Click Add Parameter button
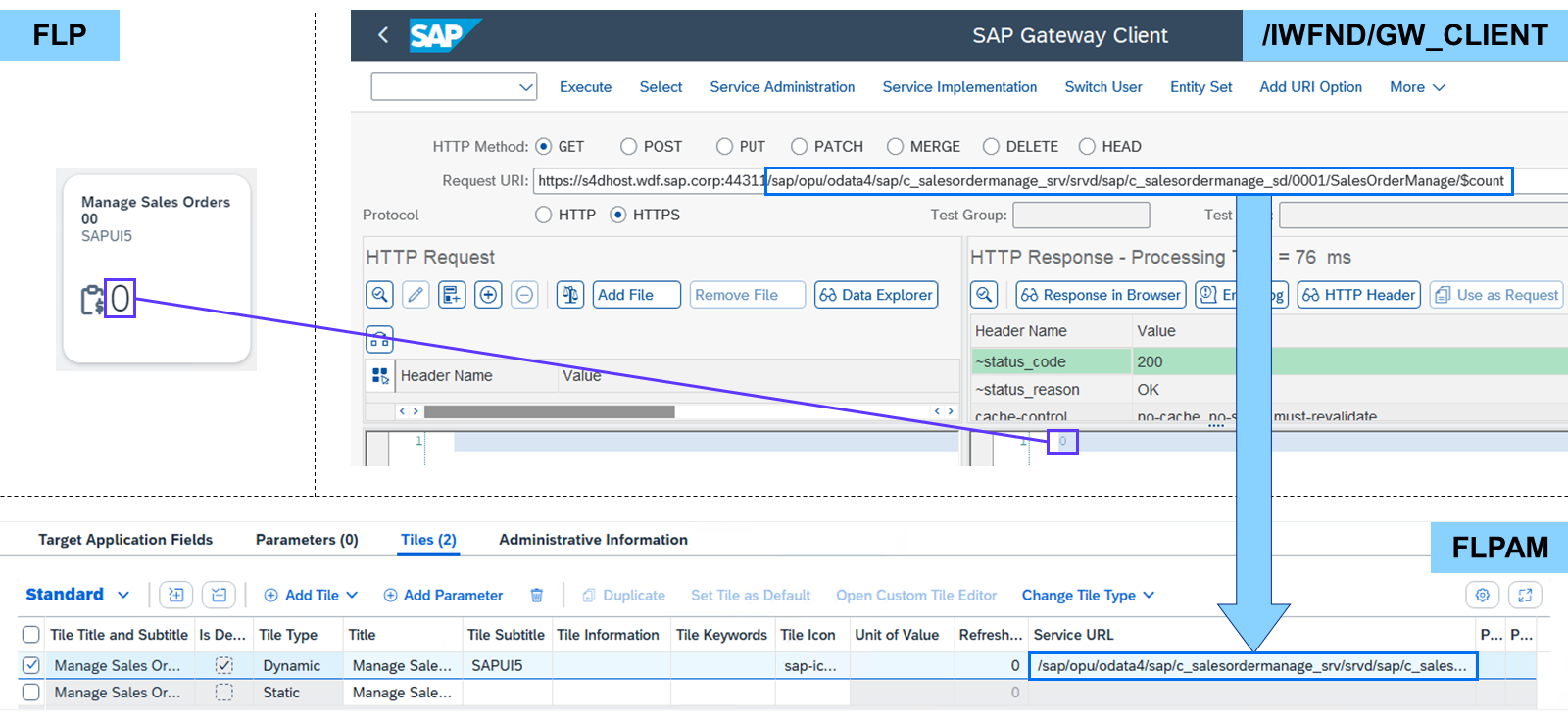Screen dimensions: 1568x720 click(x=443, y=595)
